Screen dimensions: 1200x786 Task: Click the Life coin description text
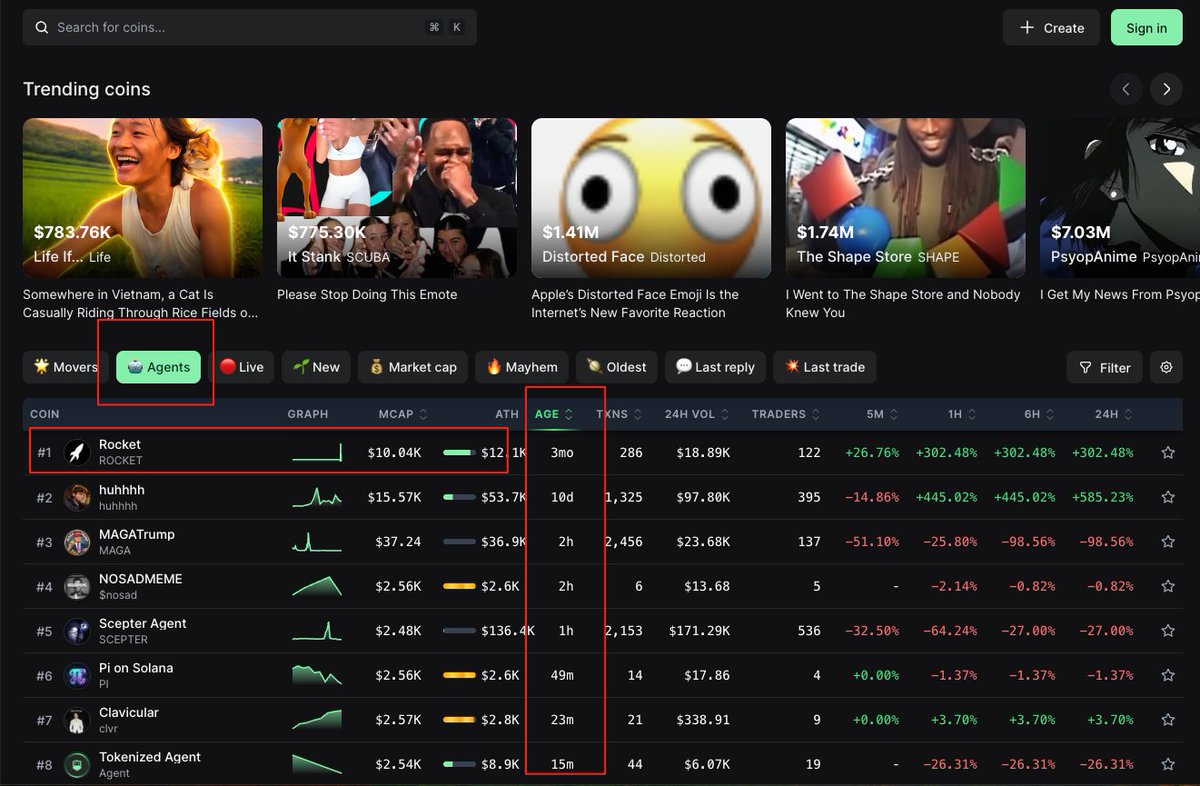[141, 304]
